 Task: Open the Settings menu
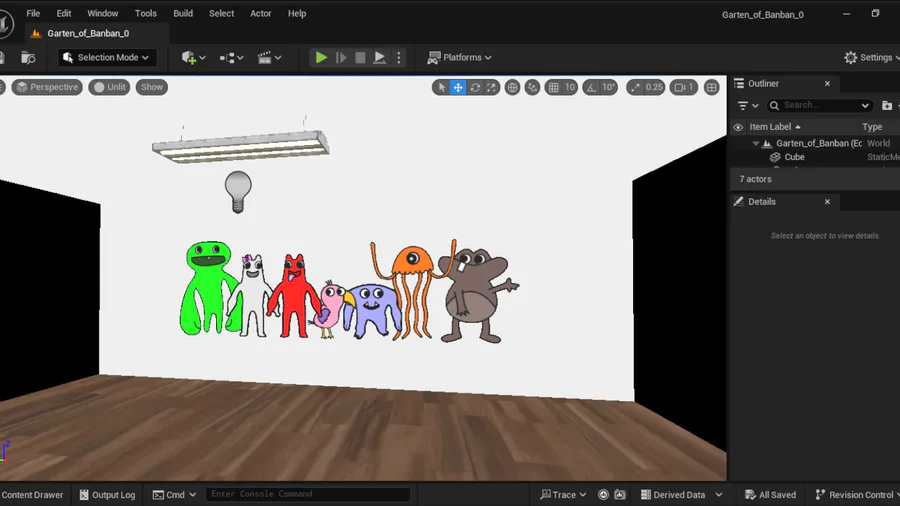coord(871,57)
